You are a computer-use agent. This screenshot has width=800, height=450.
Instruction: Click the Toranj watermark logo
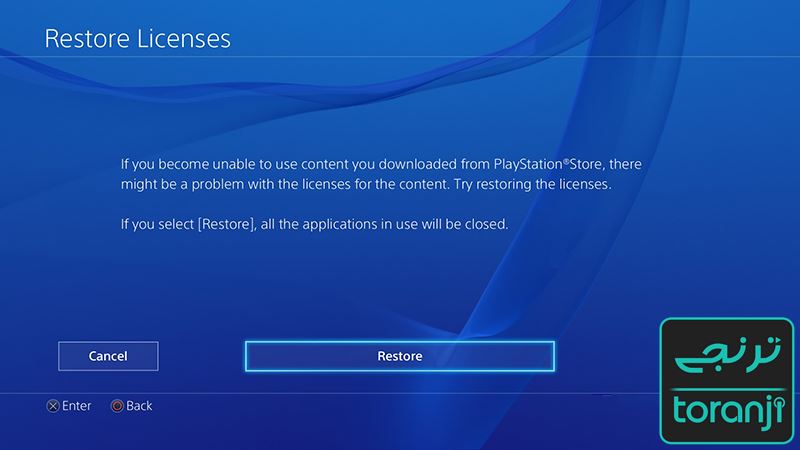[727, 381]
